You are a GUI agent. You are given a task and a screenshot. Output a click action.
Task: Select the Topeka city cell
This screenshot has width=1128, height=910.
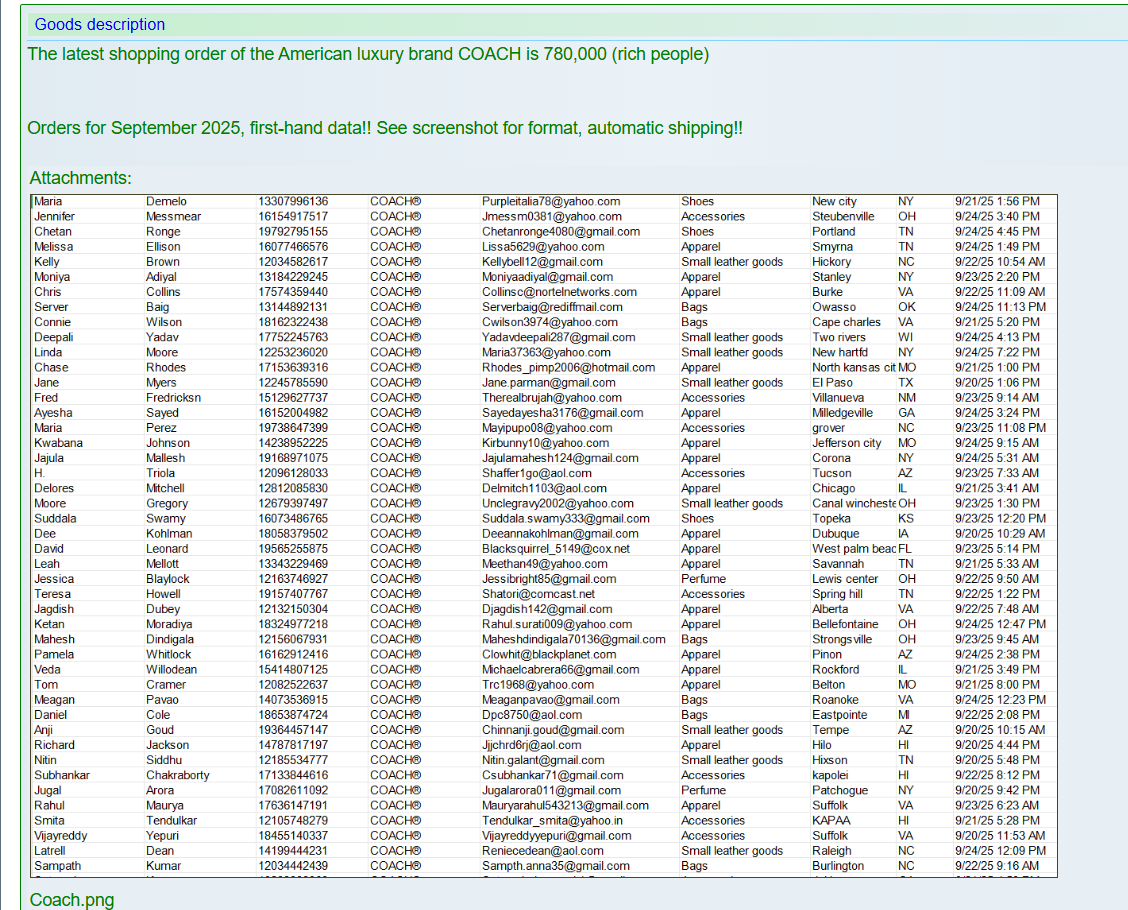tap(831, 519)
